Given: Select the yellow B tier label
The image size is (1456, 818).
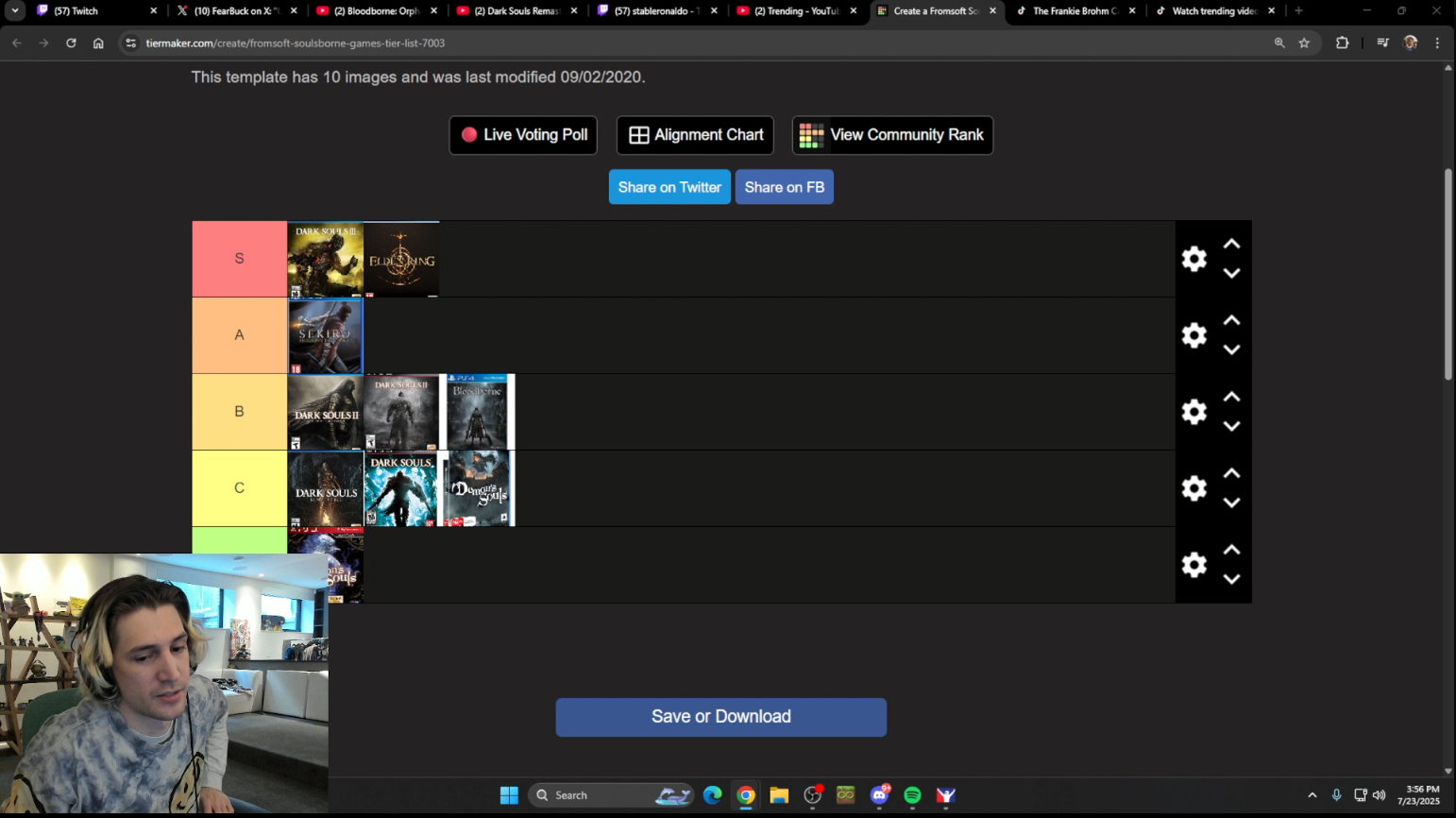Looking at the screenshot, I should point(240,412).
